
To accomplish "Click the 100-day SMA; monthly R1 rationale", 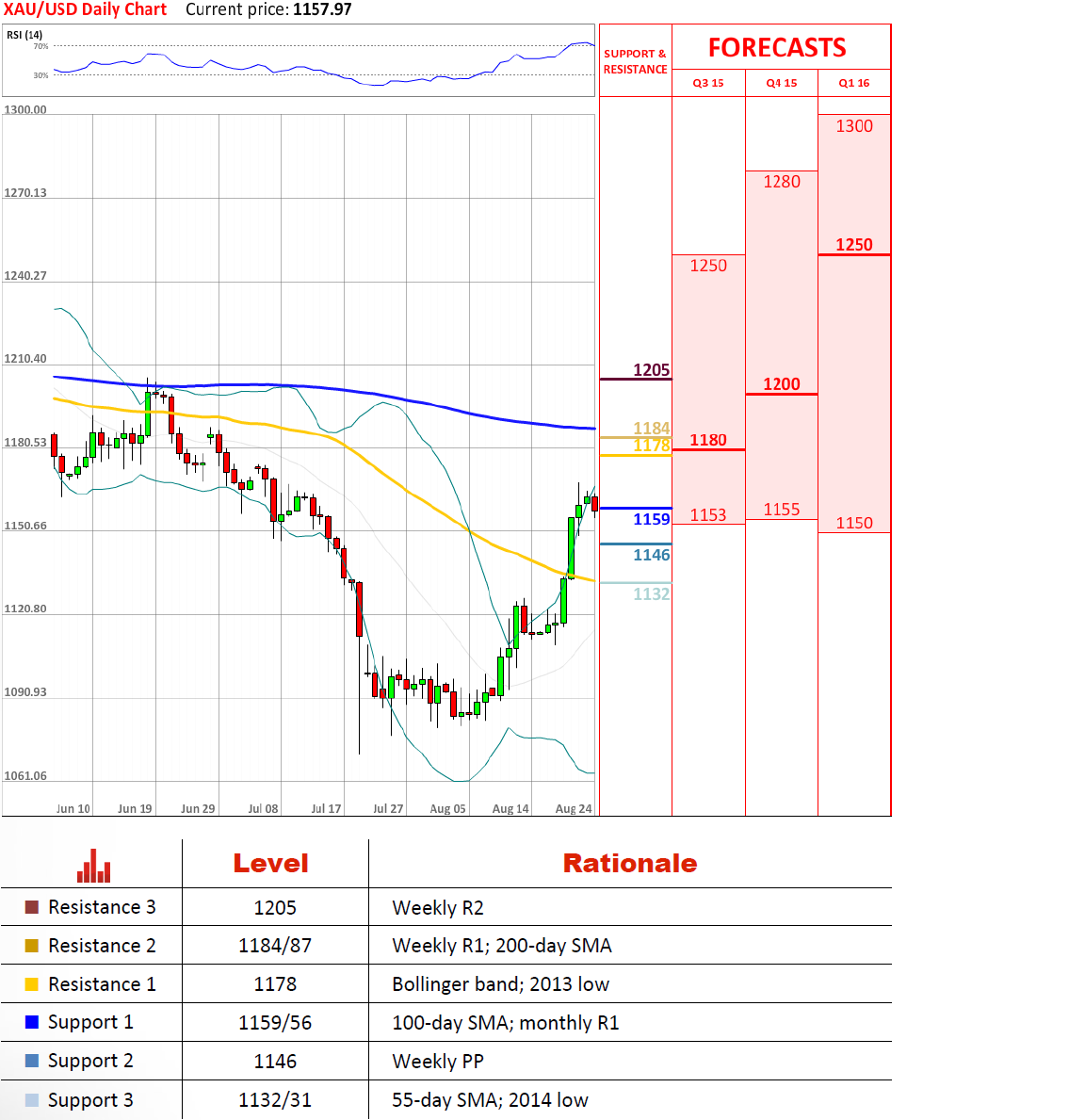I will point(506,1023).
